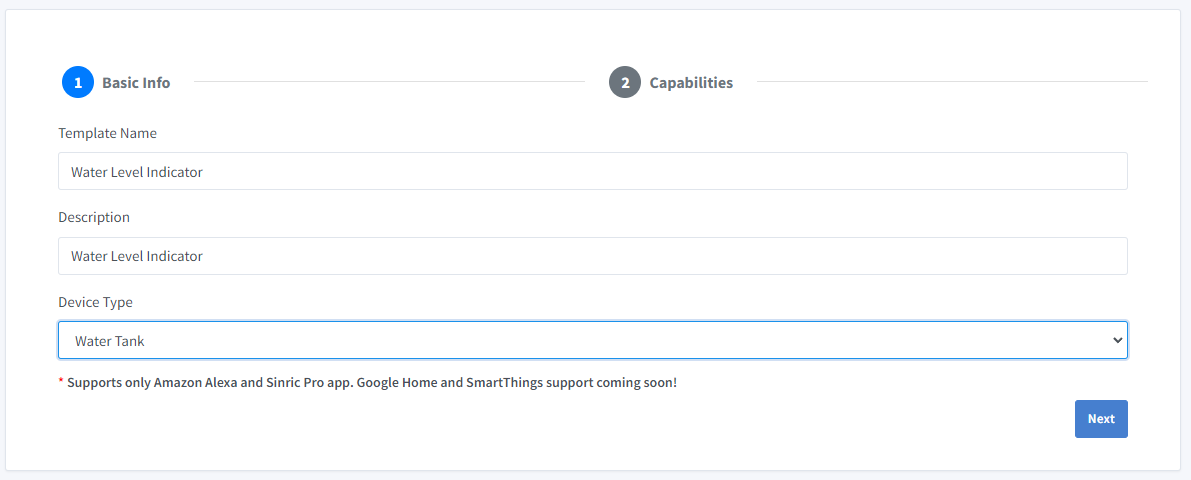Viewport: 1191px width, 480px height.
Task: Click the line right of Capabilities step
Action: [950, 82]
